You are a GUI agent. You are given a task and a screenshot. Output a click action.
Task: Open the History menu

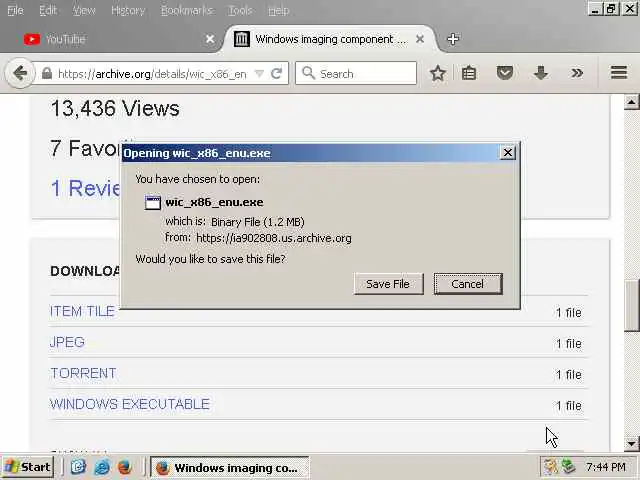pyautogui.click(x=128, y=10)
